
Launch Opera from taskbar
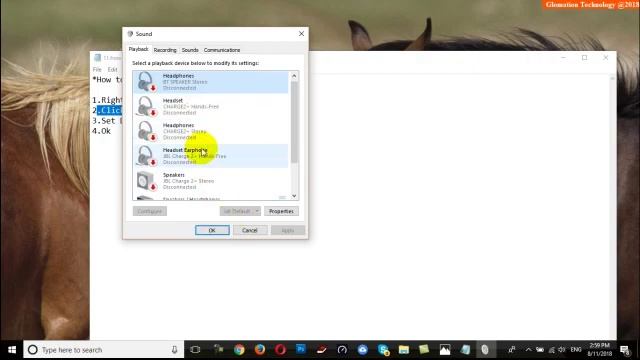280,350
